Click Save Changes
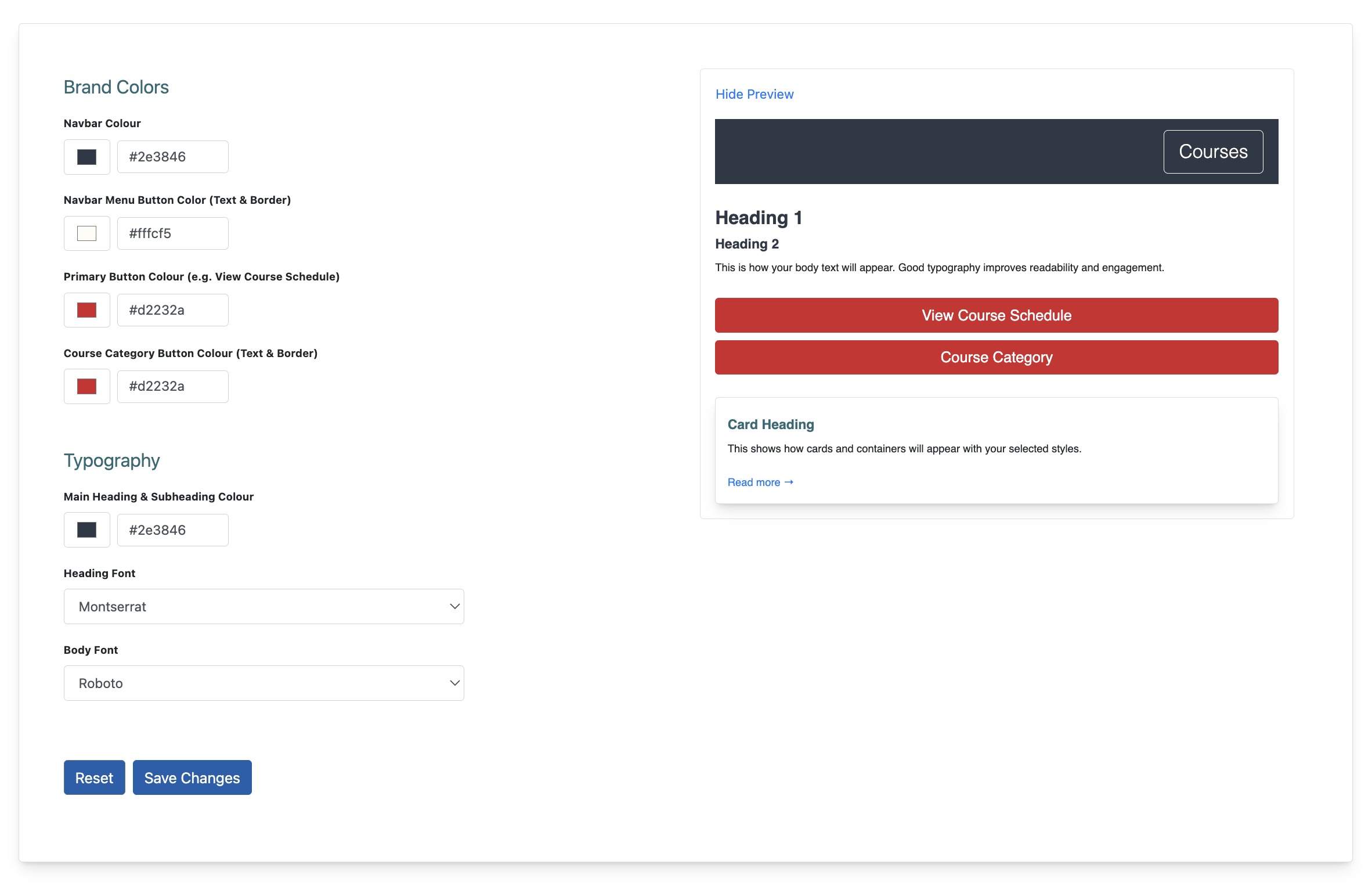The image size is (1372, 893). (x=192, y=777)
